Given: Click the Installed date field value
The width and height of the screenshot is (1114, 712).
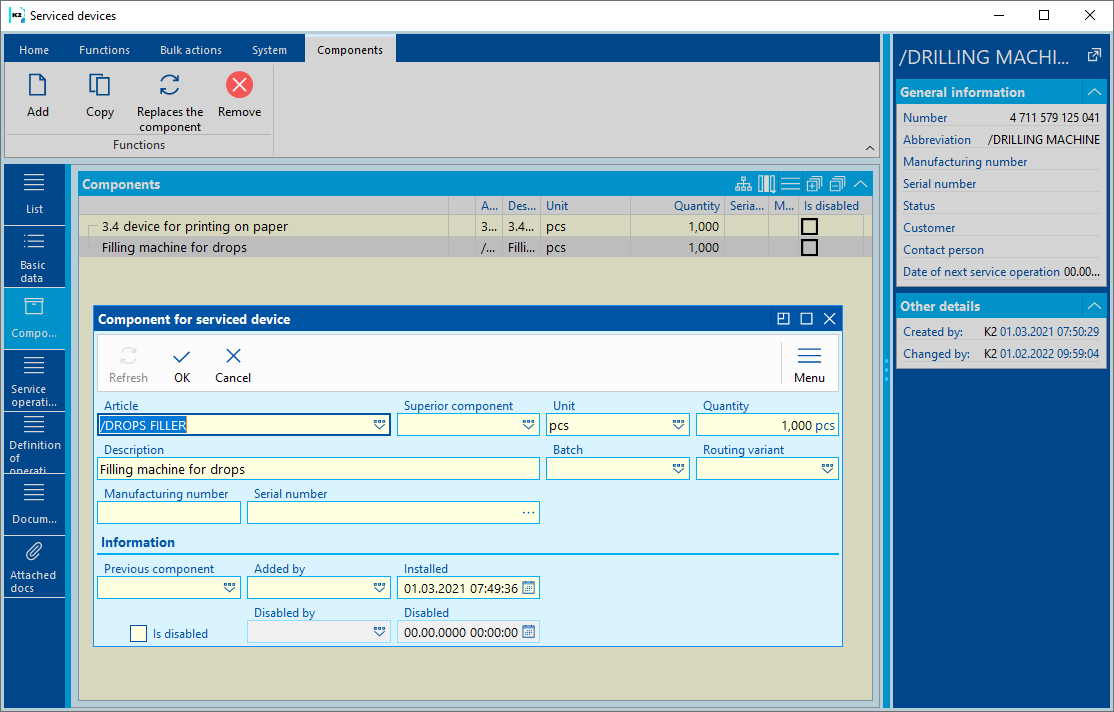Looking at the screenshot, I should [x=460, y=588].
